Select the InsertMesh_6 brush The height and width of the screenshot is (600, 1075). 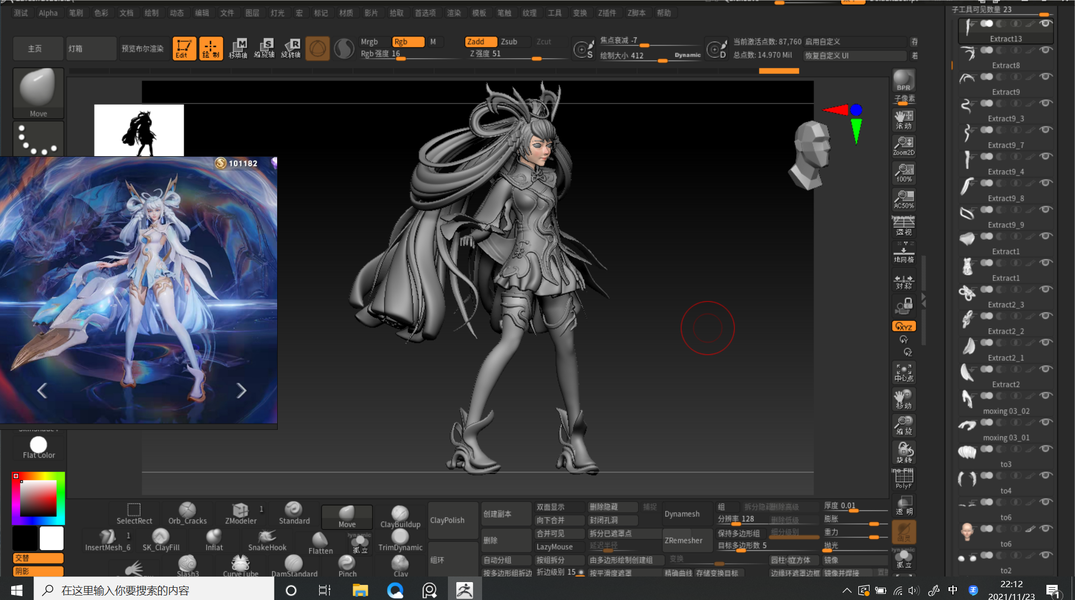click(107, 540)
